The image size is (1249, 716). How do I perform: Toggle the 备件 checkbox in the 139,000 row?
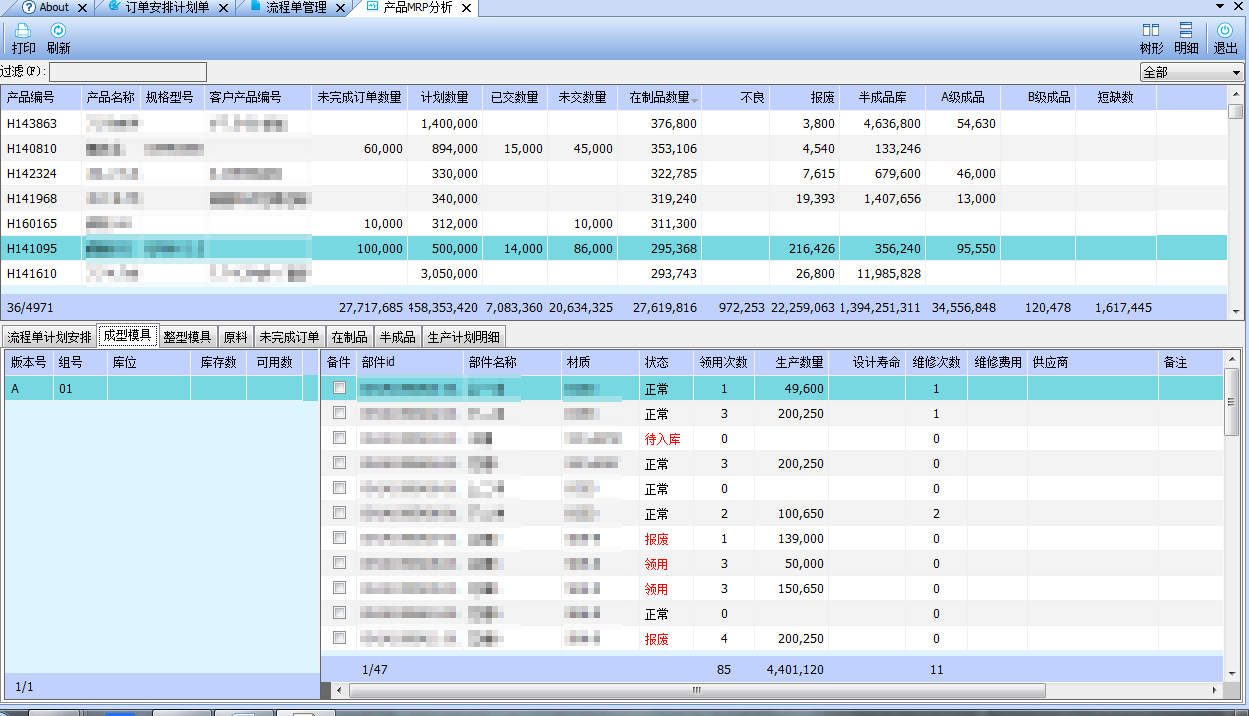pyautogui.click(x=340, y=538)
